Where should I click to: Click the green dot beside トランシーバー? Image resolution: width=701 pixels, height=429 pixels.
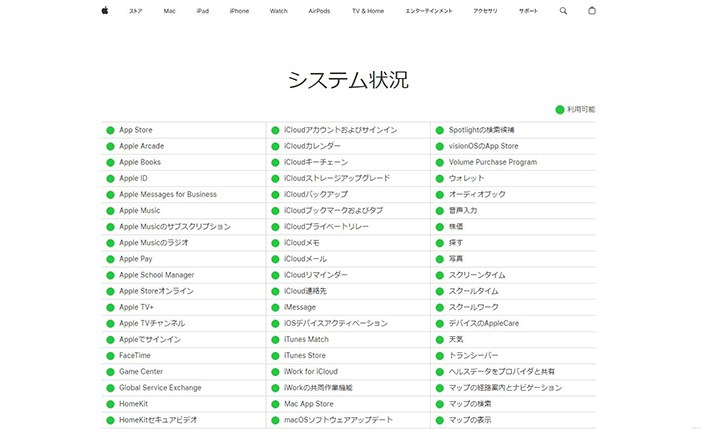pyautogui.click(x=440, y=356)
